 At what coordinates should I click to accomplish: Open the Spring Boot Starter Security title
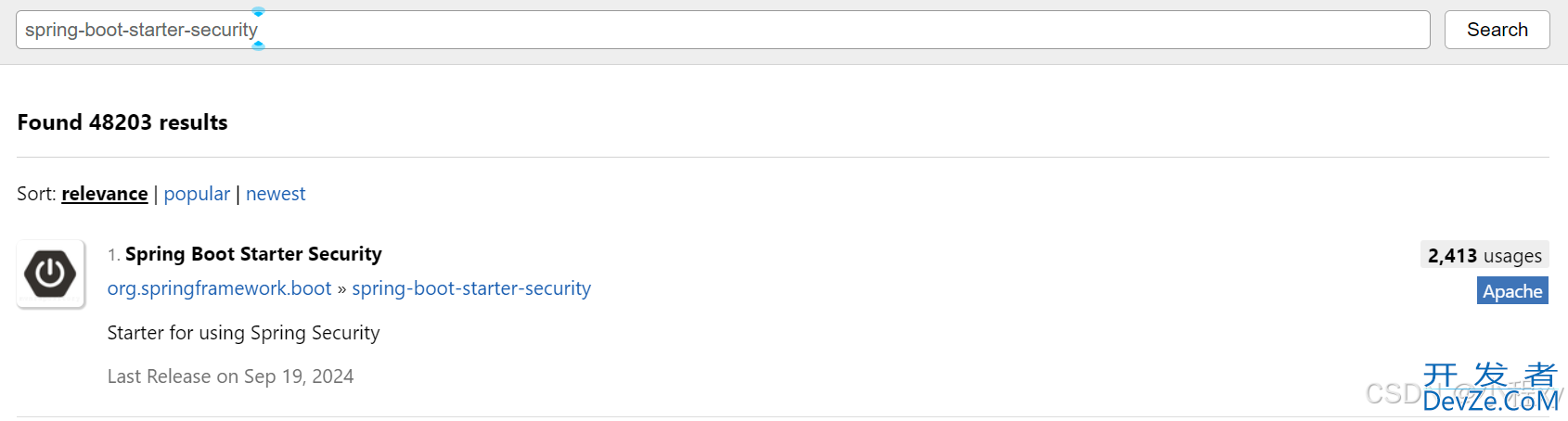point(253,254)
